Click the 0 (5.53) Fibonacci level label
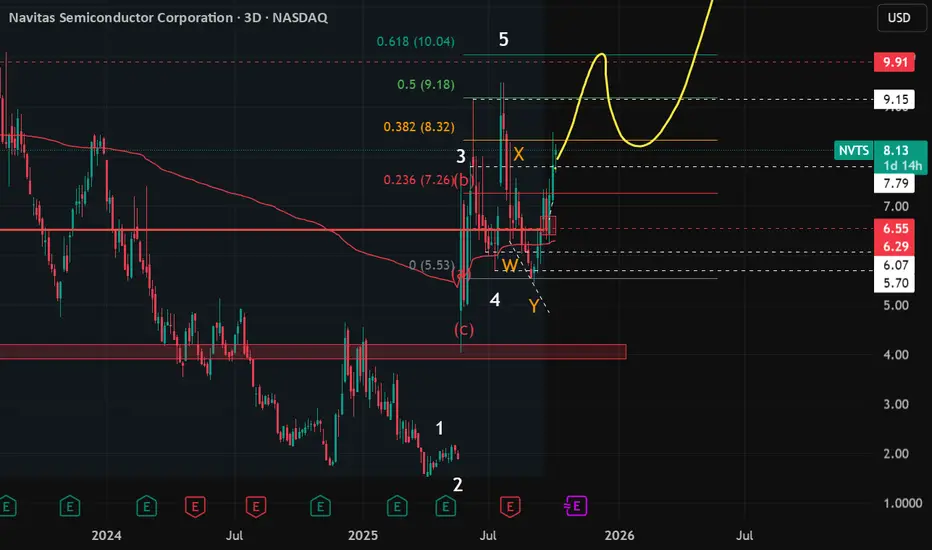 432,265
